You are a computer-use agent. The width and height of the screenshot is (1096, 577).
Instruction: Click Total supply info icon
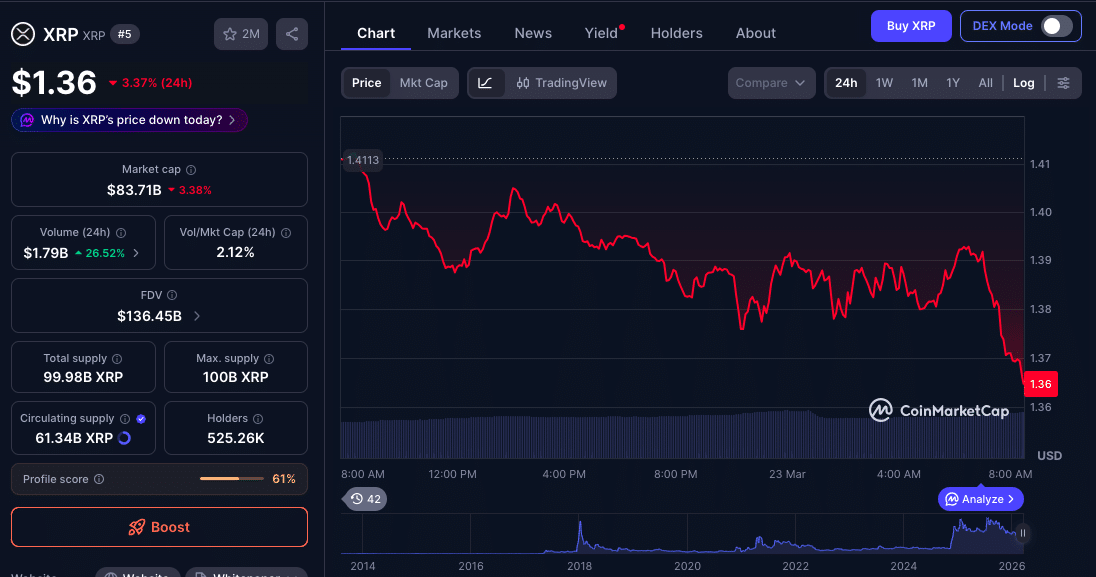117,359
